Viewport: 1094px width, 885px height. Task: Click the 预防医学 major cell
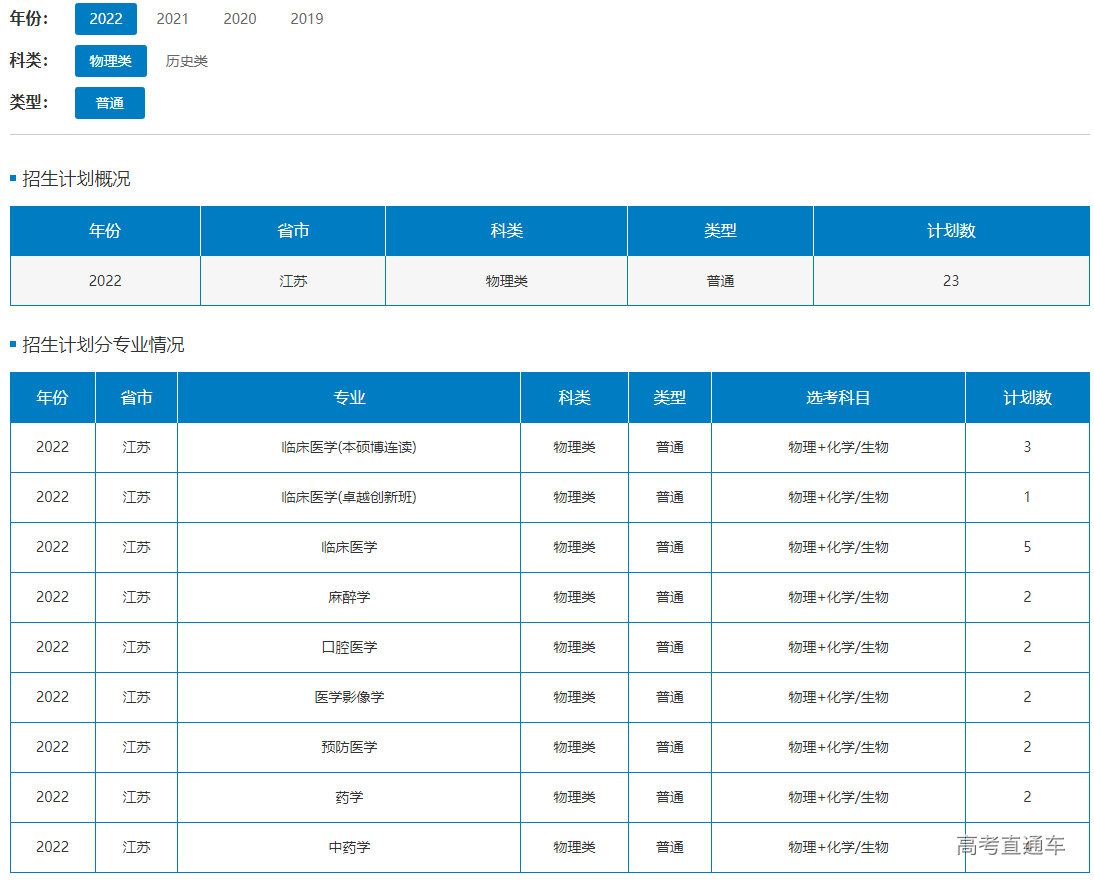(349, 747)
